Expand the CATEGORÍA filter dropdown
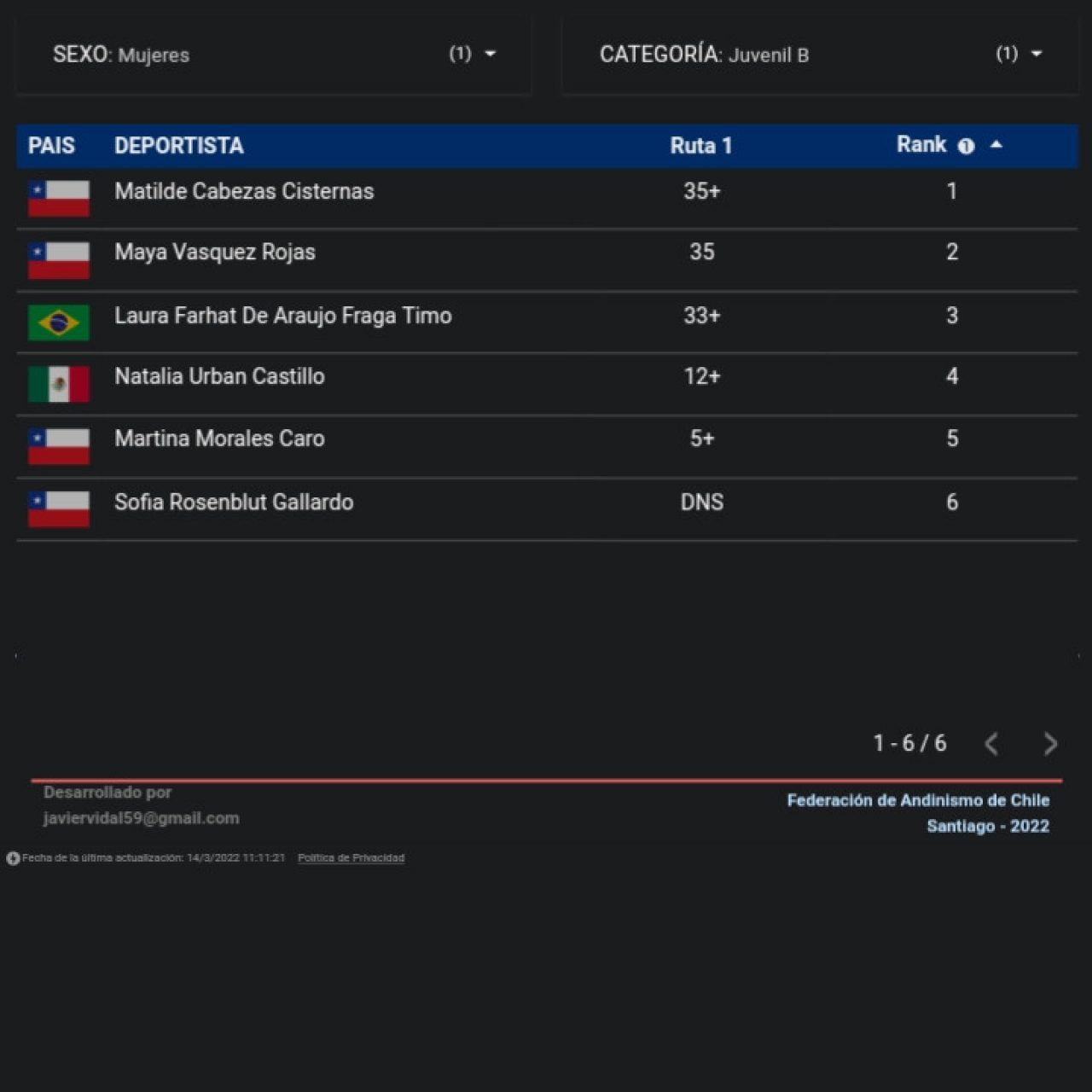 1036,54
